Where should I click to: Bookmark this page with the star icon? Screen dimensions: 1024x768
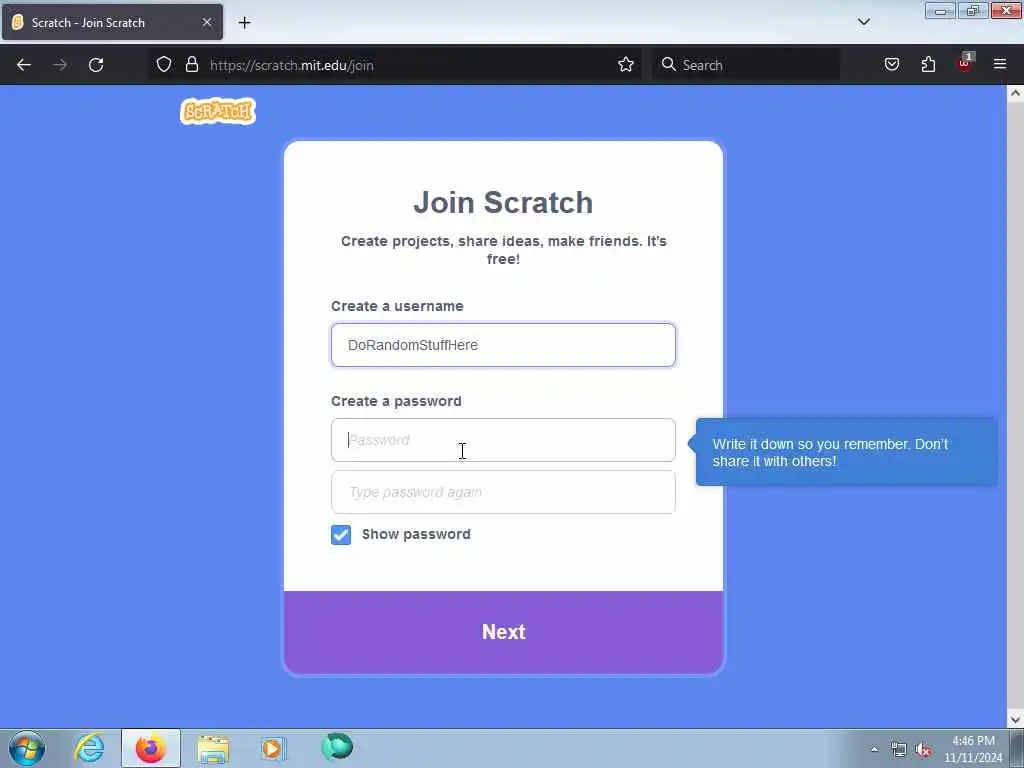click(x=626, y=65)
